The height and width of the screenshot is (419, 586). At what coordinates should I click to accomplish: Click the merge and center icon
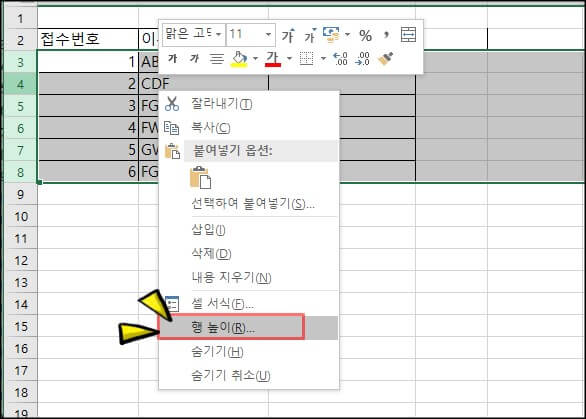[x=408, y=35]
